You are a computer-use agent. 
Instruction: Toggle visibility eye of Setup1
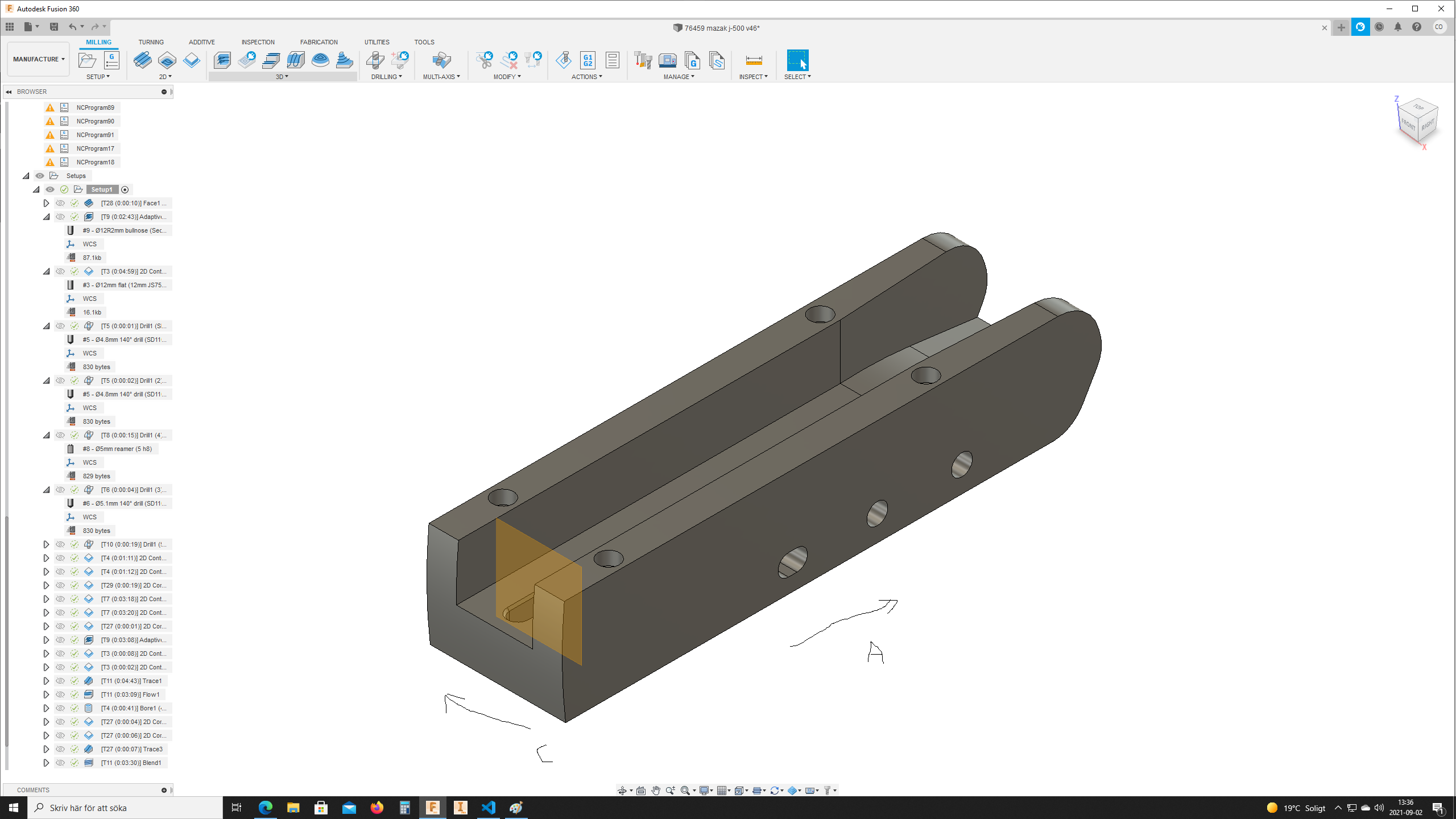50,189
